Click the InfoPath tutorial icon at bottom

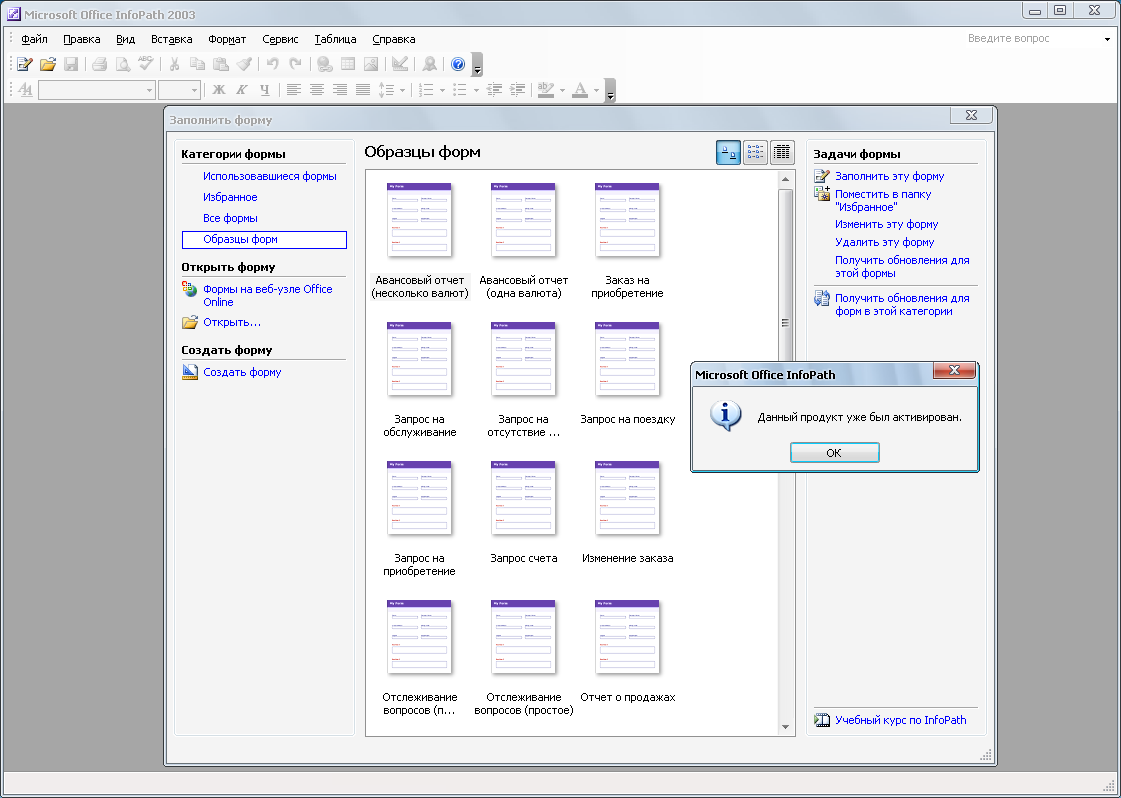tap(822, 720)
